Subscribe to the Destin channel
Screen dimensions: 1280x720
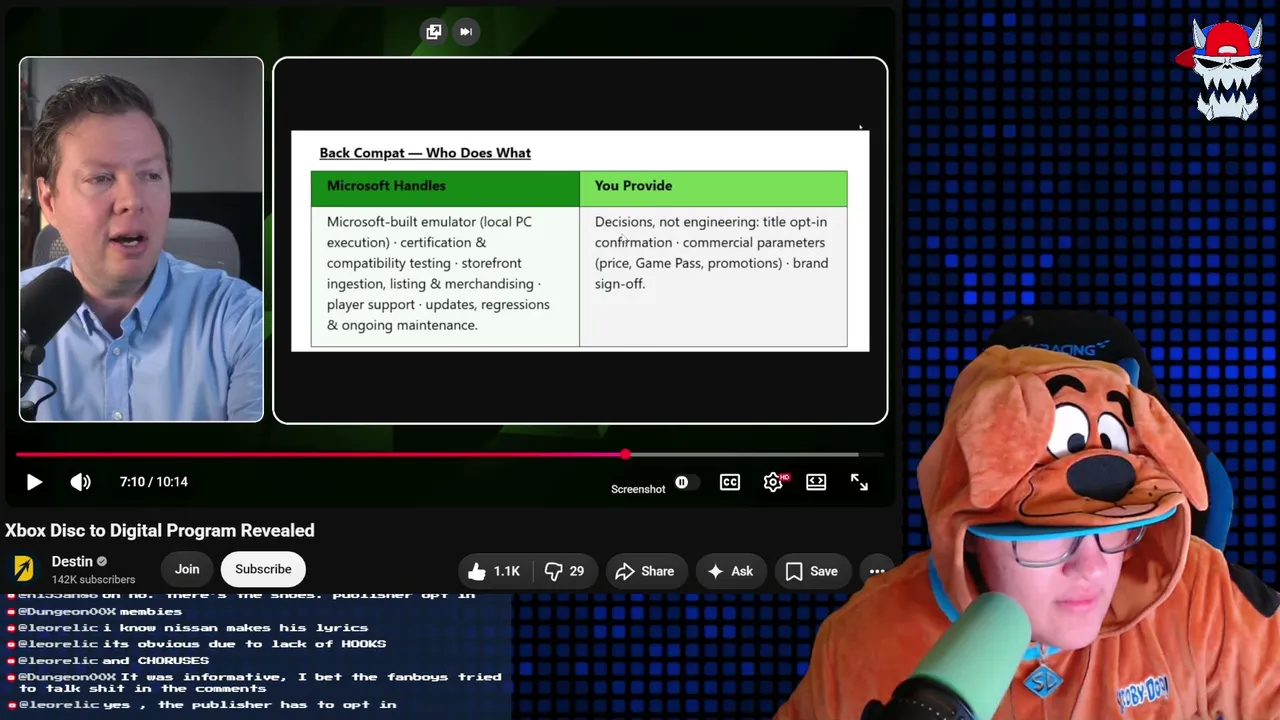[263, 569]
